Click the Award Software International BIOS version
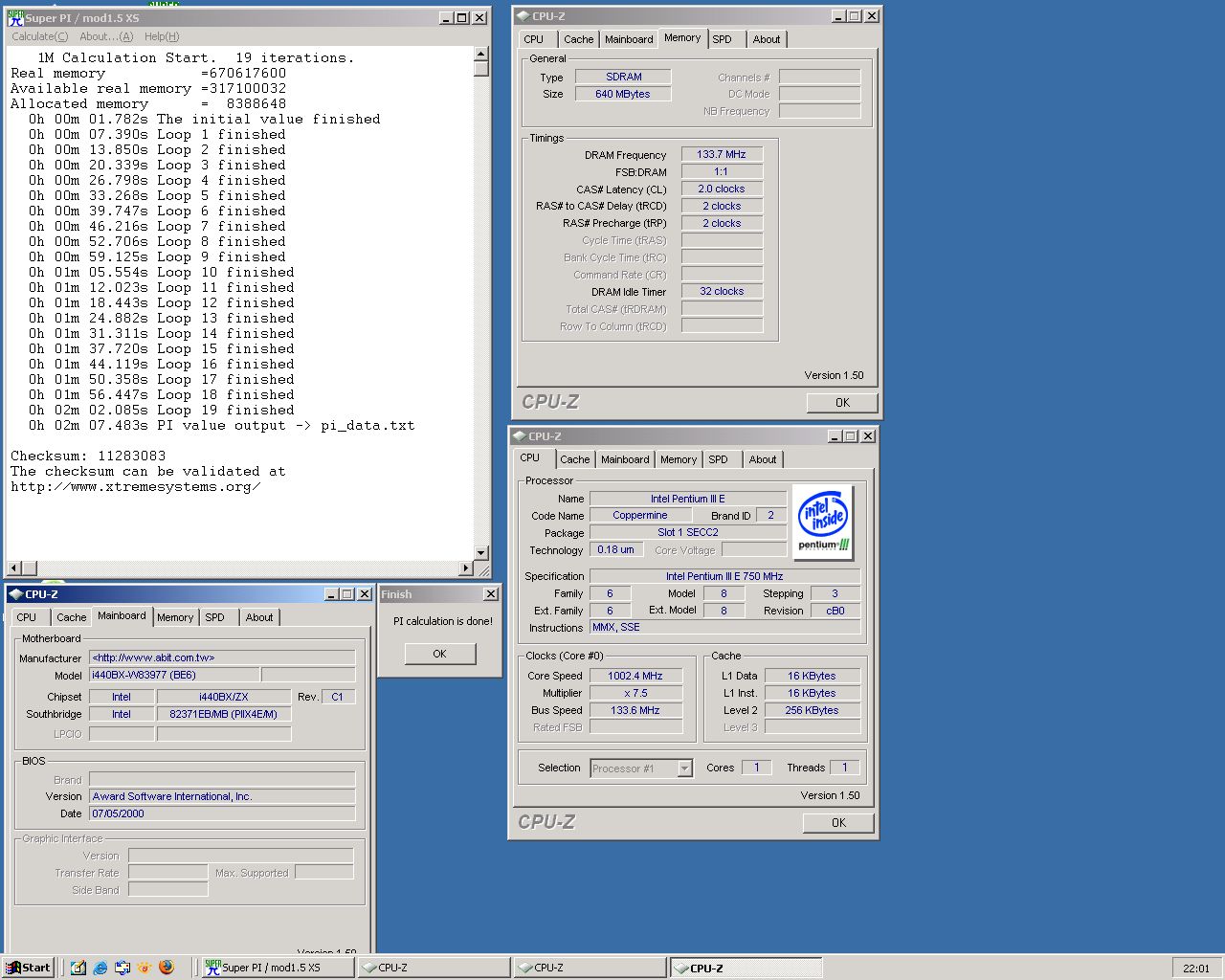This screenshot has width=1225, height=980. tap(222, 796)
